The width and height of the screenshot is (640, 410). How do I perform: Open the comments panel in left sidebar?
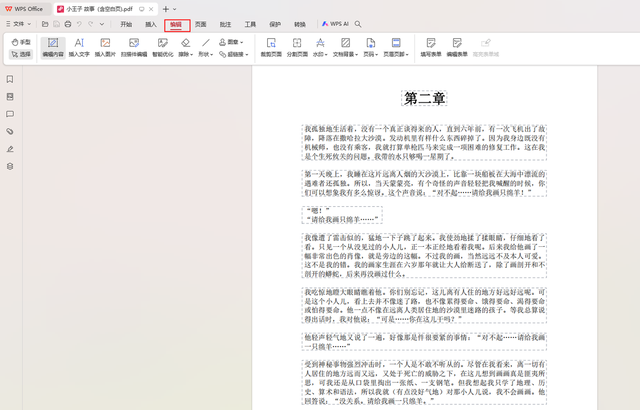point(10,114)
